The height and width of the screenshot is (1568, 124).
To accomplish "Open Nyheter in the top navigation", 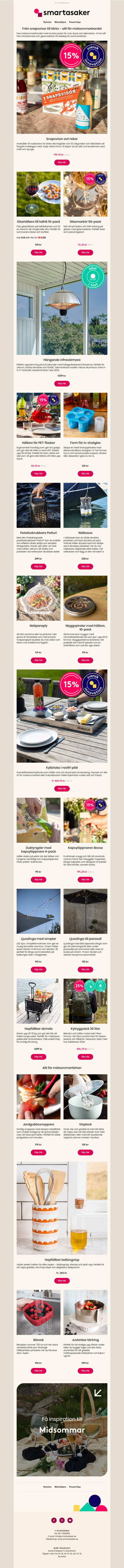I will 47,21.
